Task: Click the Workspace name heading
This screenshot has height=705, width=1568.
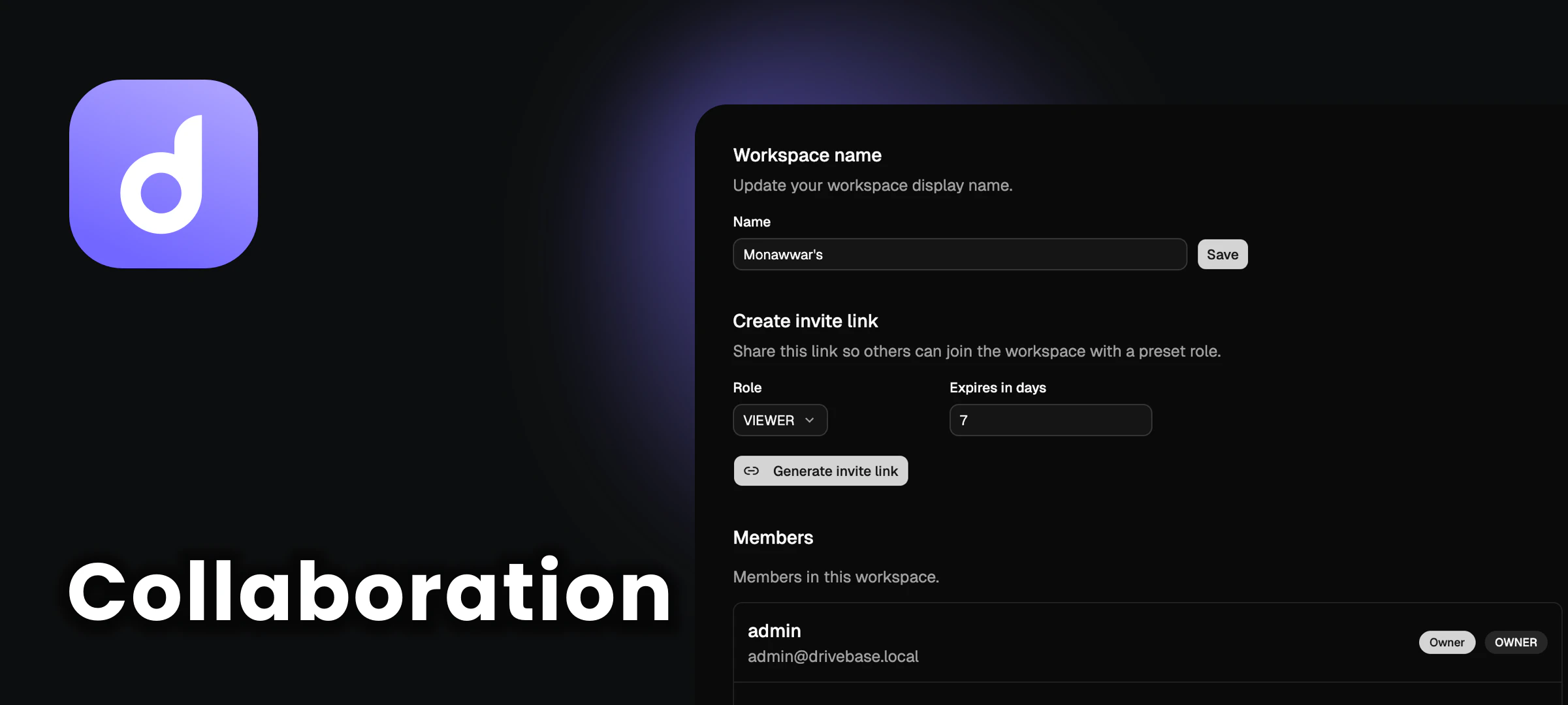Action: [807, 155]
